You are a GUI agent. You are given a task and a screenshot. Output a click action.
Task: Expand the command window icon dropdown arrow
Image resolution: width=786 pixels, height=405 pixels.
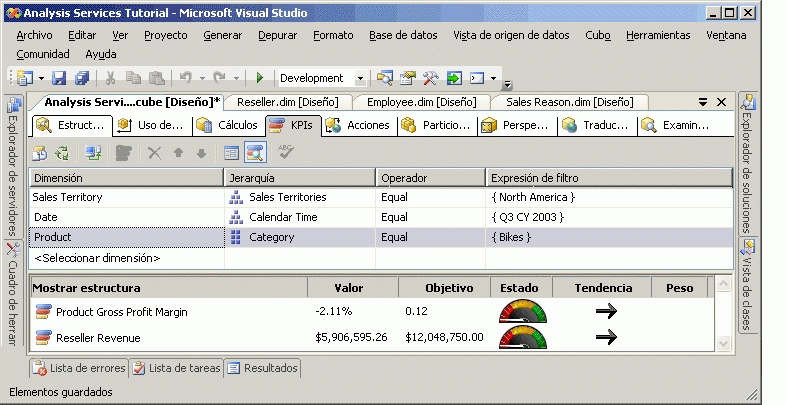click(493, 78)
